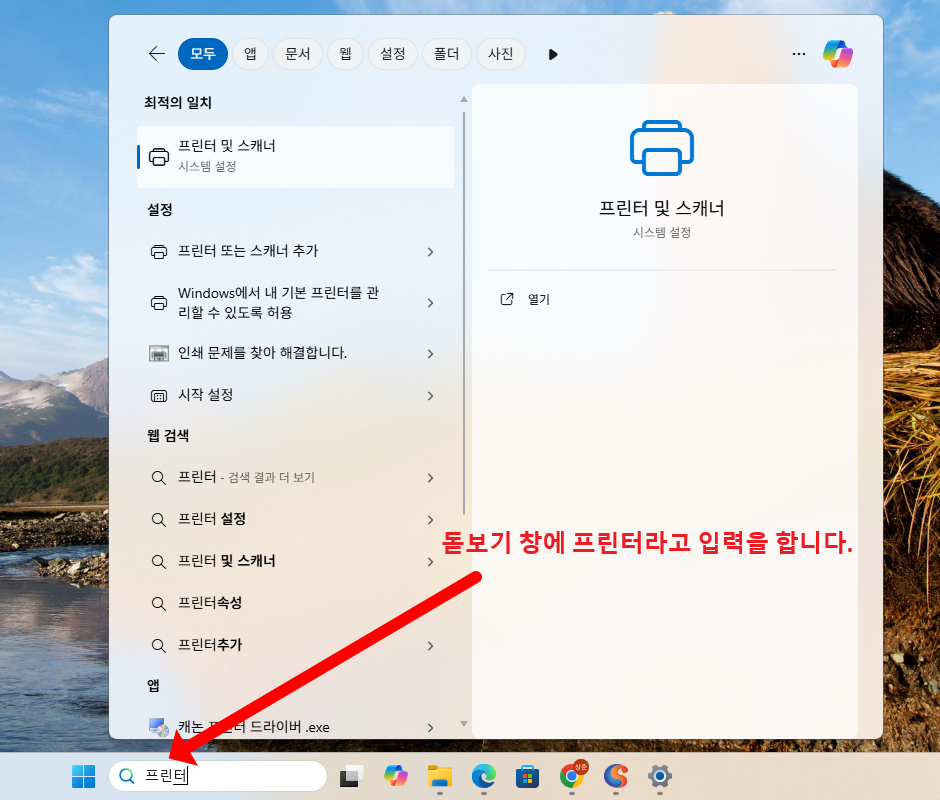
Task: Open the more options ellipsis menu
Action: click(798, 54)
